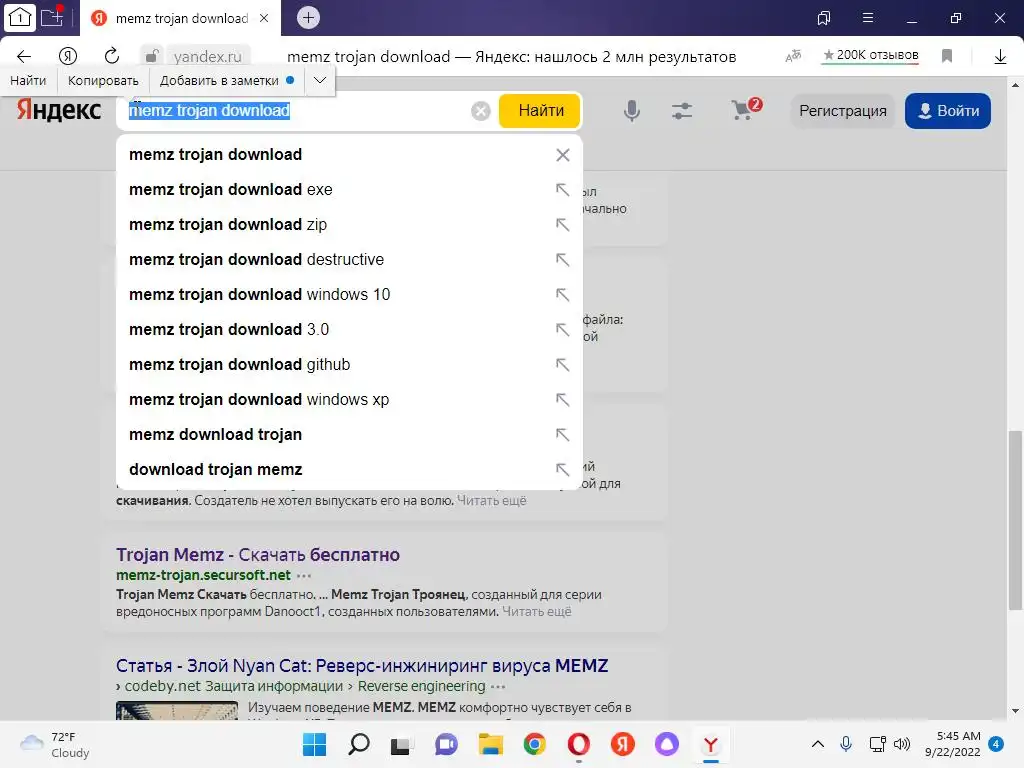This screenshot has width=1024, height=768.
Task: Start voice search with microphone icon
Action: click(x=632, y=111)
